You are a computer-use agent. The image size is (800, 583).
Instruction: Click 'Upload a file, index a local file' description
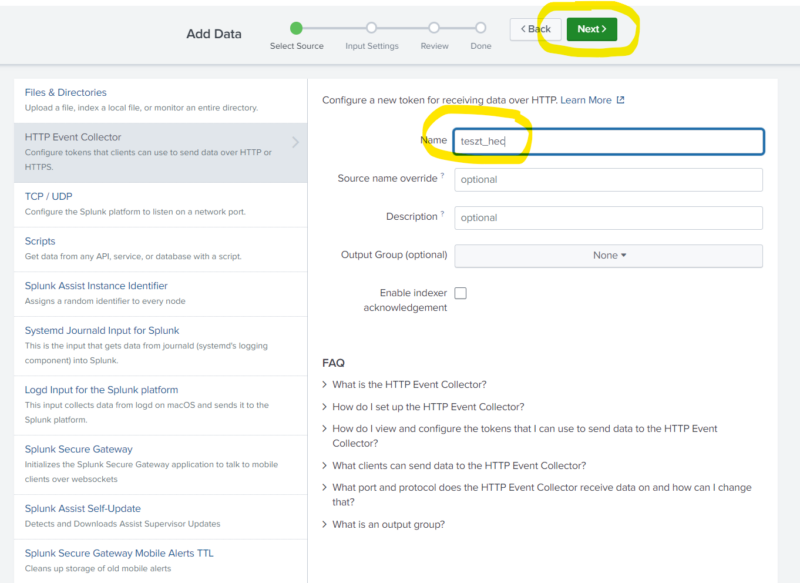141,108
